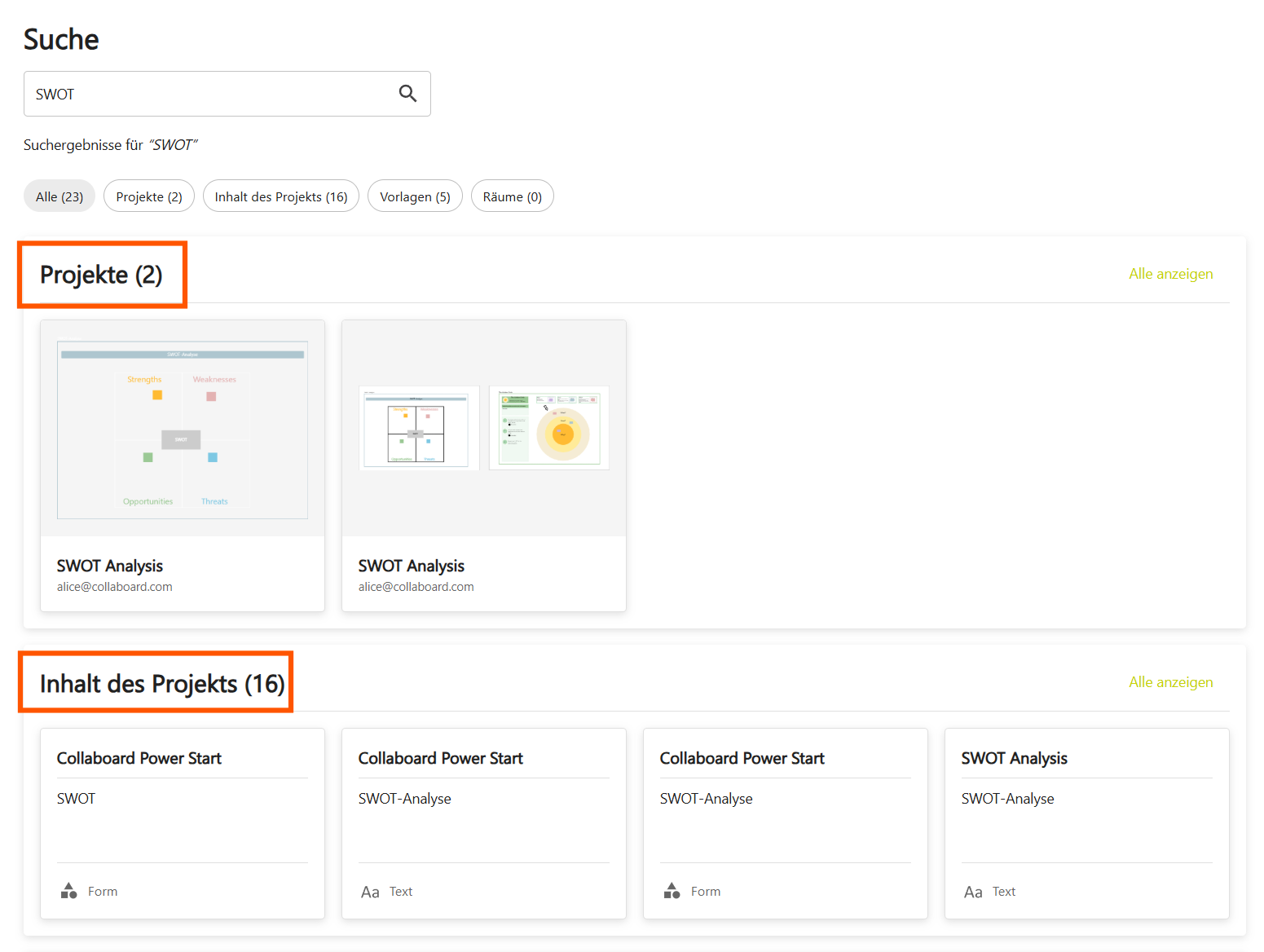Select the Alle (23) filter tab
1264x952 pixels.
(59, 196)
